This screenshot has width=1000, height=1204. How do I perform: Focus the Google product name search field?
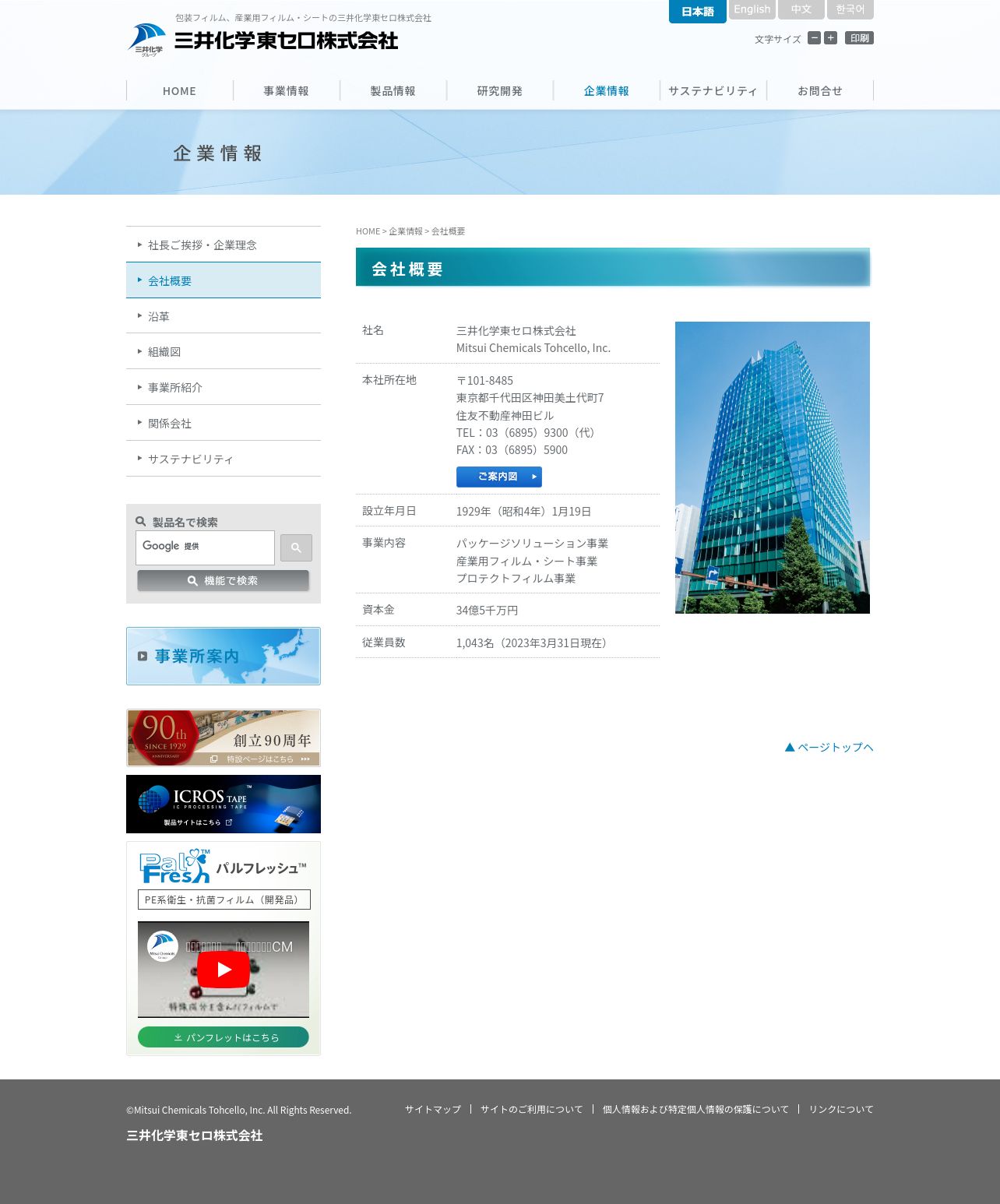(x=205, y=547)
